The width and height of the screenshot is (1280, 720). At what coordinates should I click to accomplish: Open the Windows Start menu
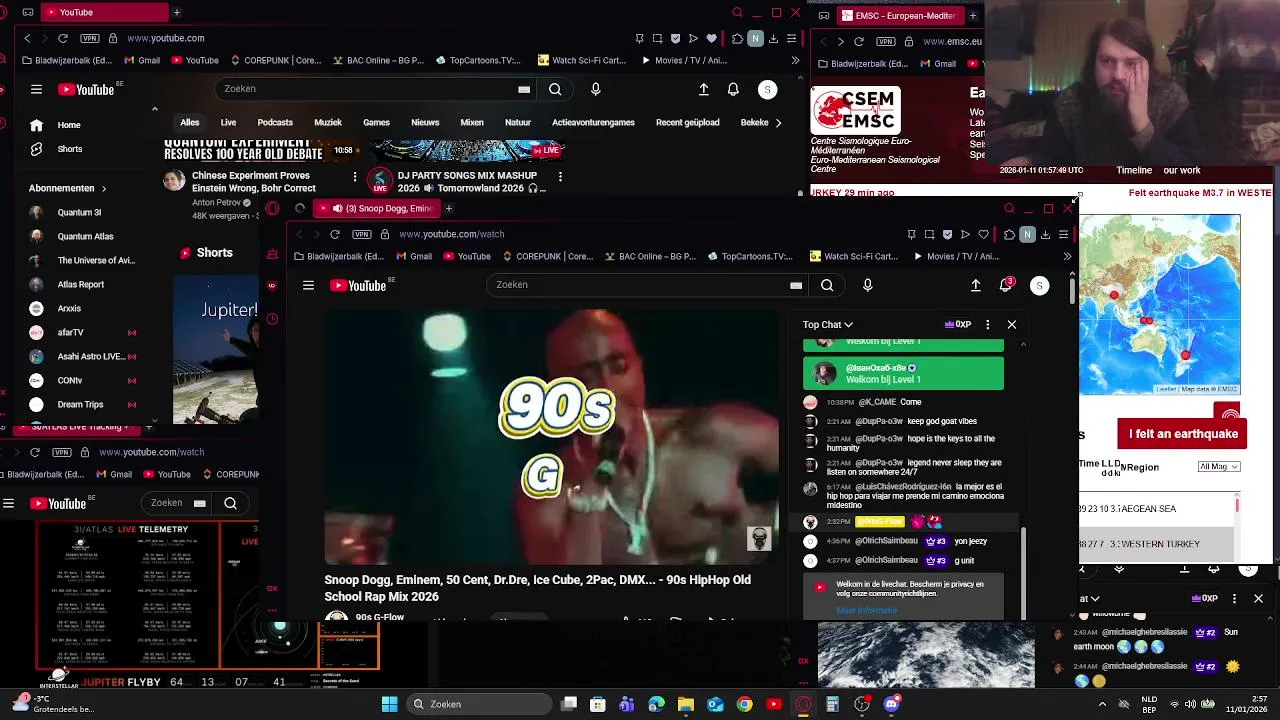[389, 704]
